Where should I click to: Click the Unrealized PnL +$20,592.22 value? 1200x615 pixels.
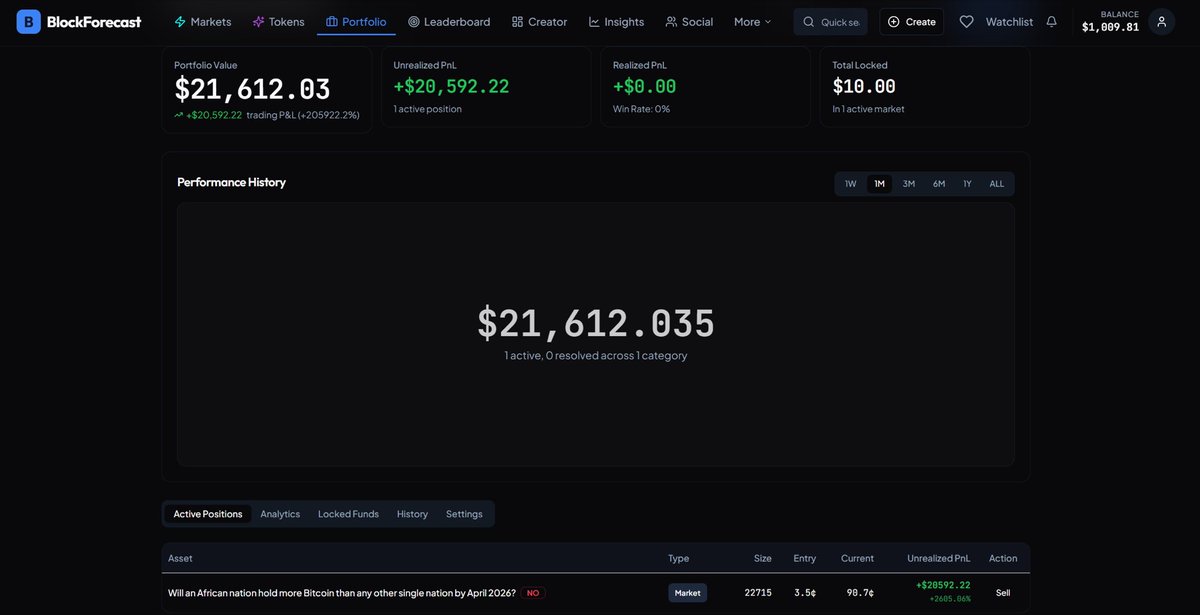[x=451, y=87]
